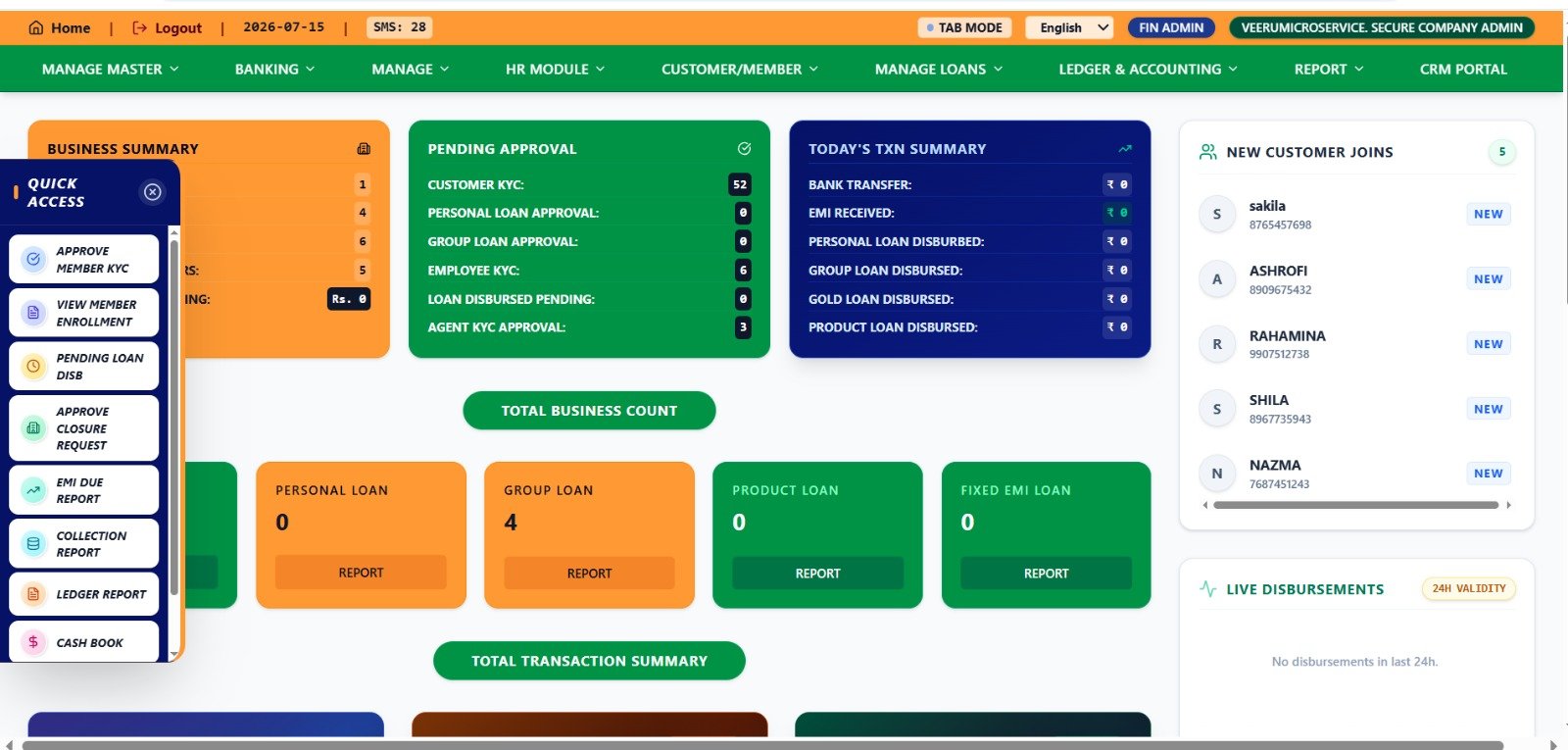The image size is (1568, 750).
Task: Click the Ledger Report file icon
Action: pyautogui.click(x=33, y=594)
